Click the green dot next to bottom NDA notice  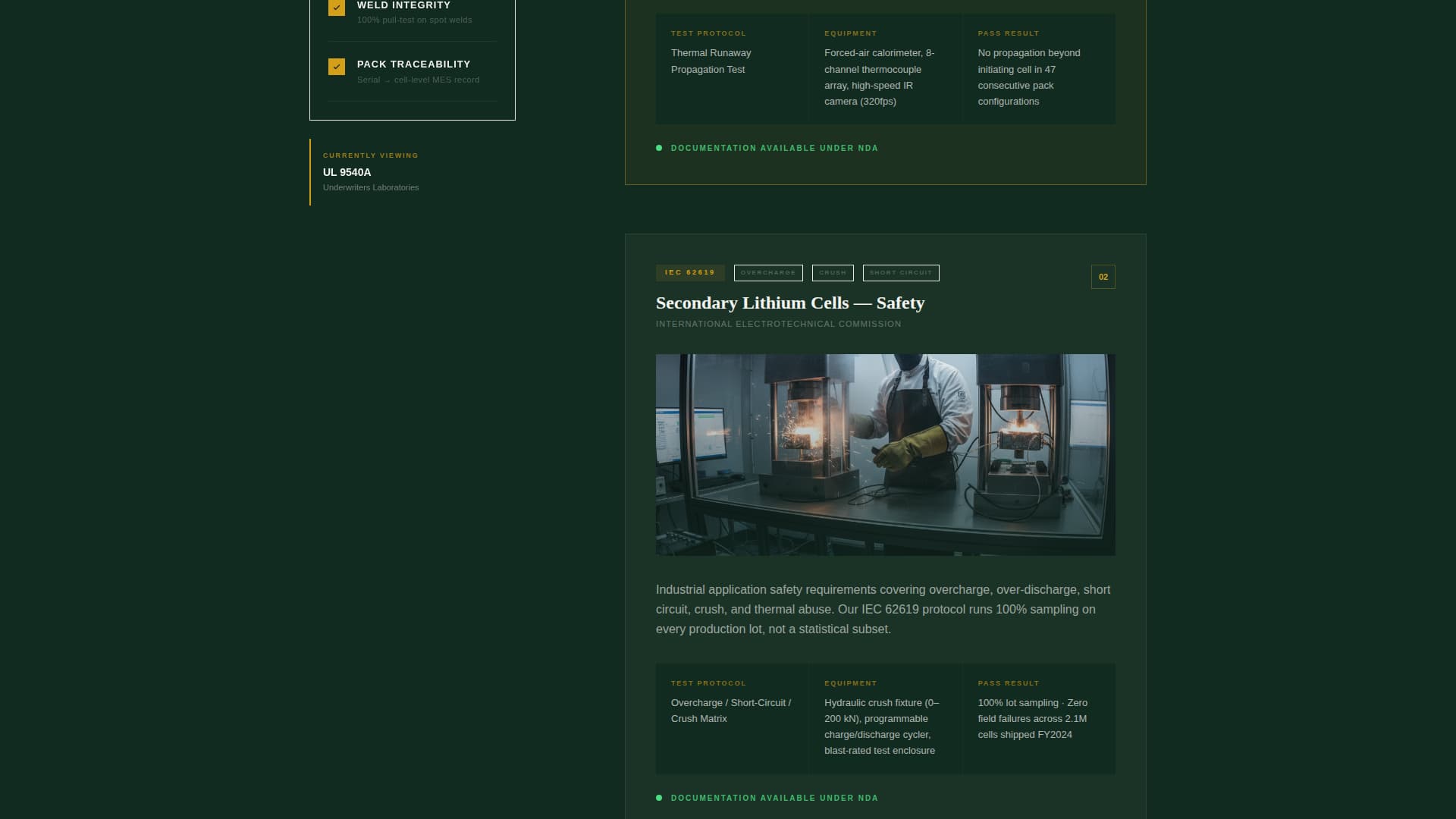pyautogui.click(x=659, y=798)
